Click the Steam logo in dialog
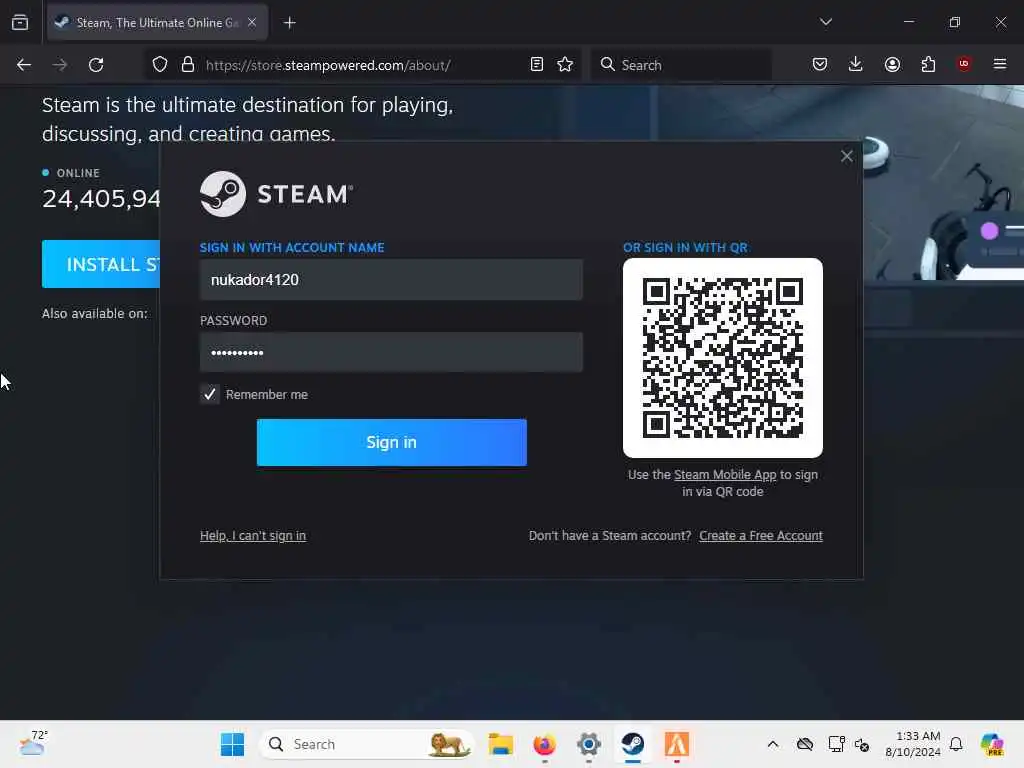The width and height of the screenshot is (1024, 768). point(276,194)
